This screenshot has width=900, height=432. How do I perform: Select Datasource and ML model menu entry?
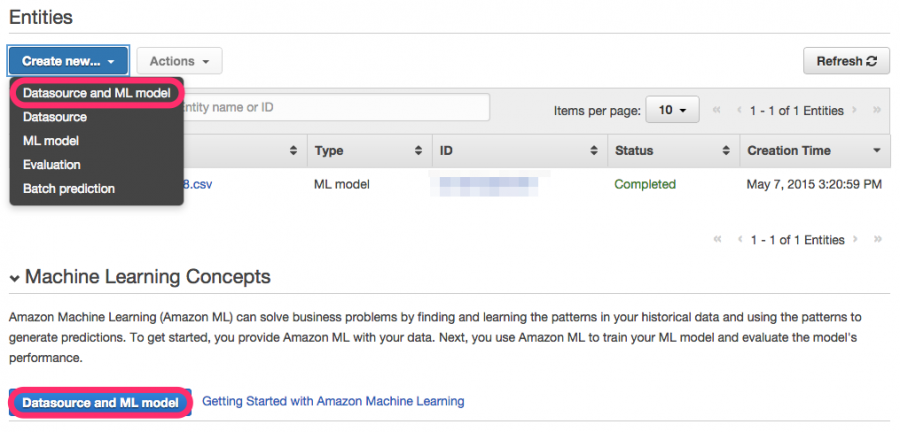[x=96, y=93]
